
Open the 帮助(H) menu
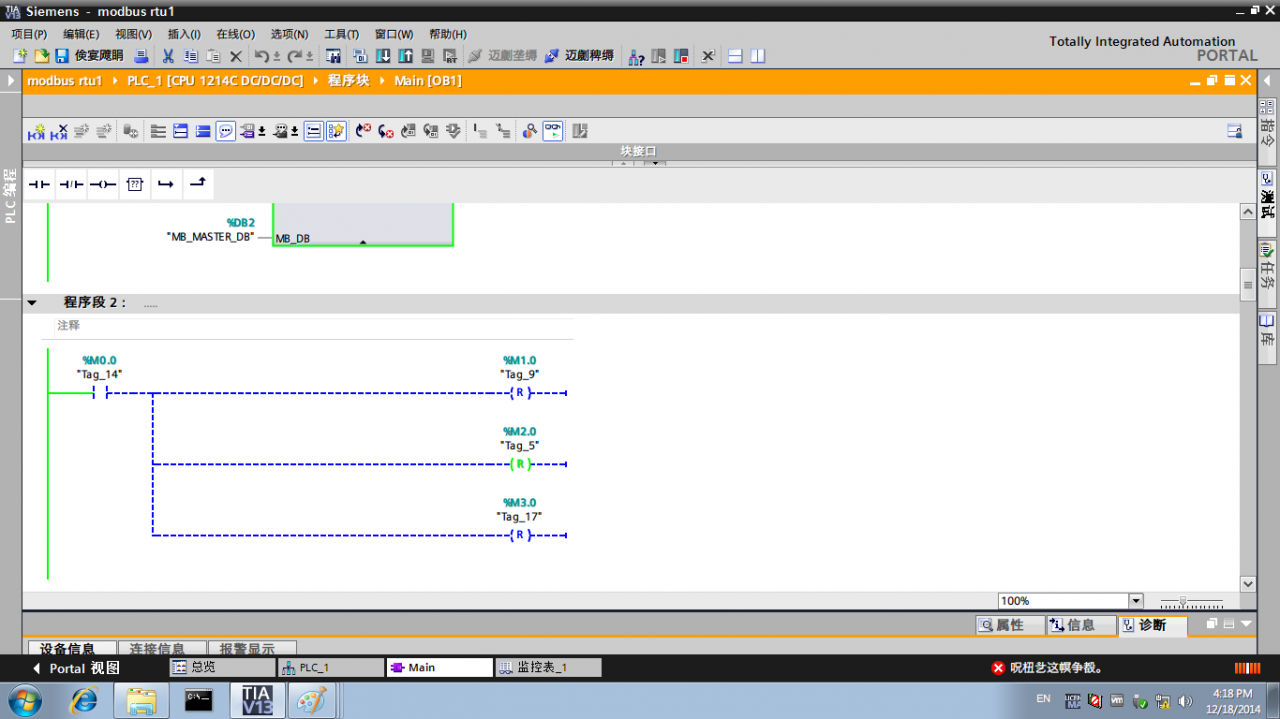[x=448, y=34]
